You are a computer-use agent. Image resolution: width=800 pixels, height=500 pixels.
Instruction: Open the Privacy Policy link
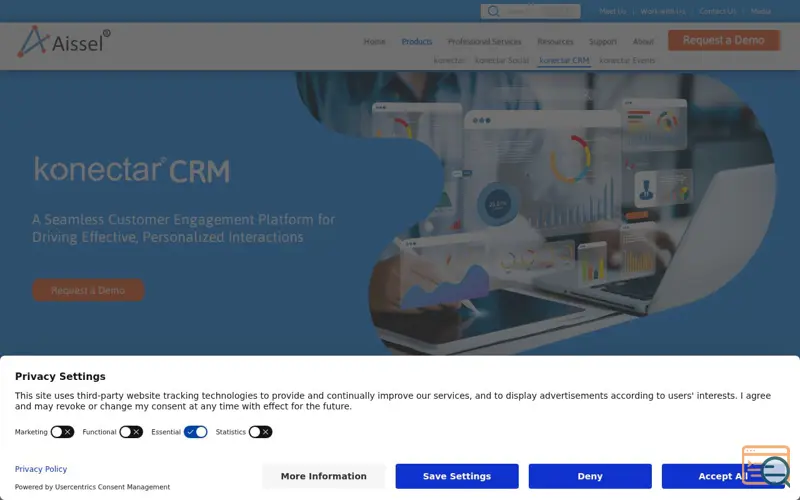[x=41, y=469]
